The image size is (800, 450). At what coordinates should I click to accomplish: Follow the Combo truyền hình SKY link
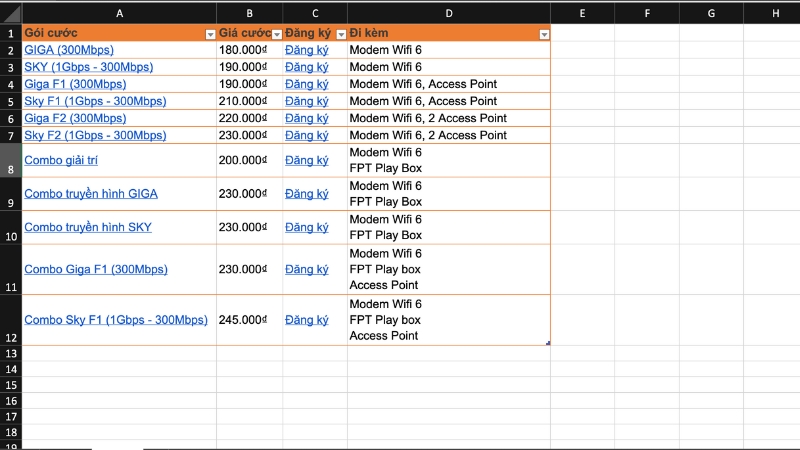(88, 227)
